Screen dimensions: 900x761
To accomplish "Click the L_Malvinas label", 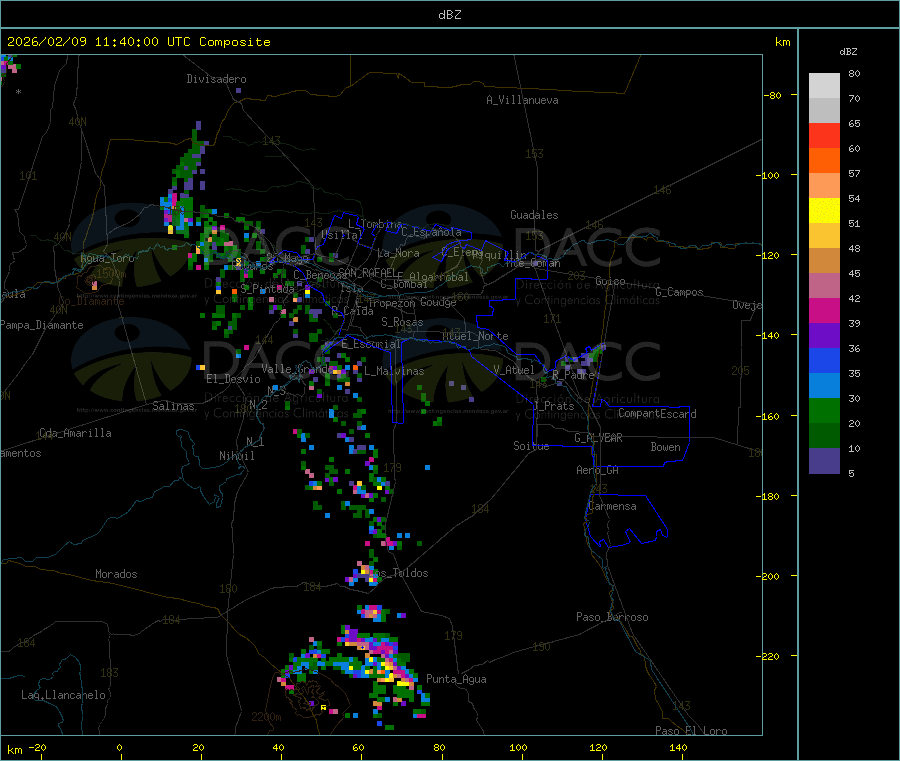I will click(394, 371).
